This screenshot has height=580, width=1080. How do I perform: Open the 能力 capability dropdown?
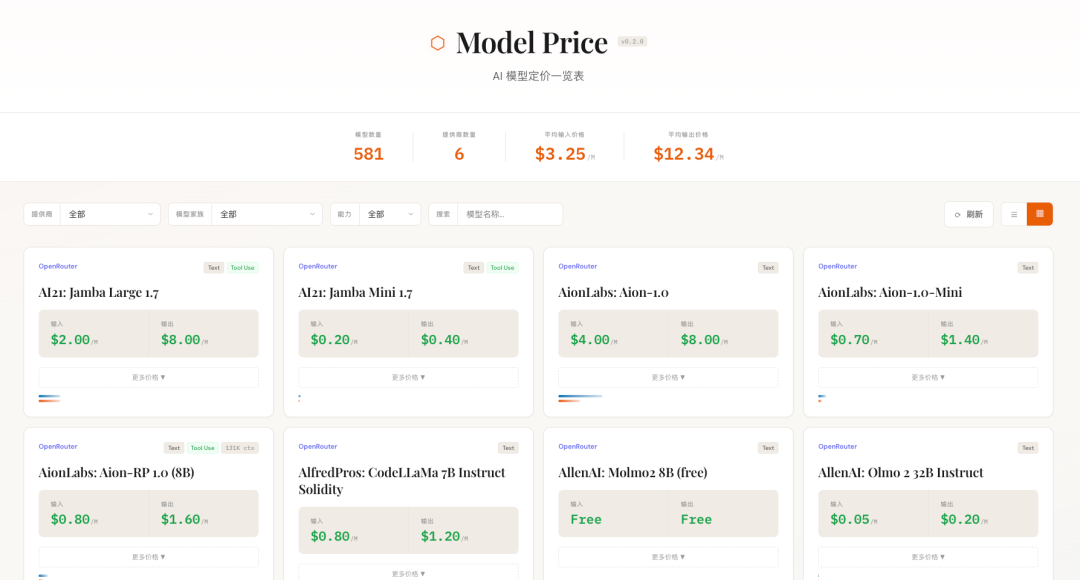(x=389, y=214)
